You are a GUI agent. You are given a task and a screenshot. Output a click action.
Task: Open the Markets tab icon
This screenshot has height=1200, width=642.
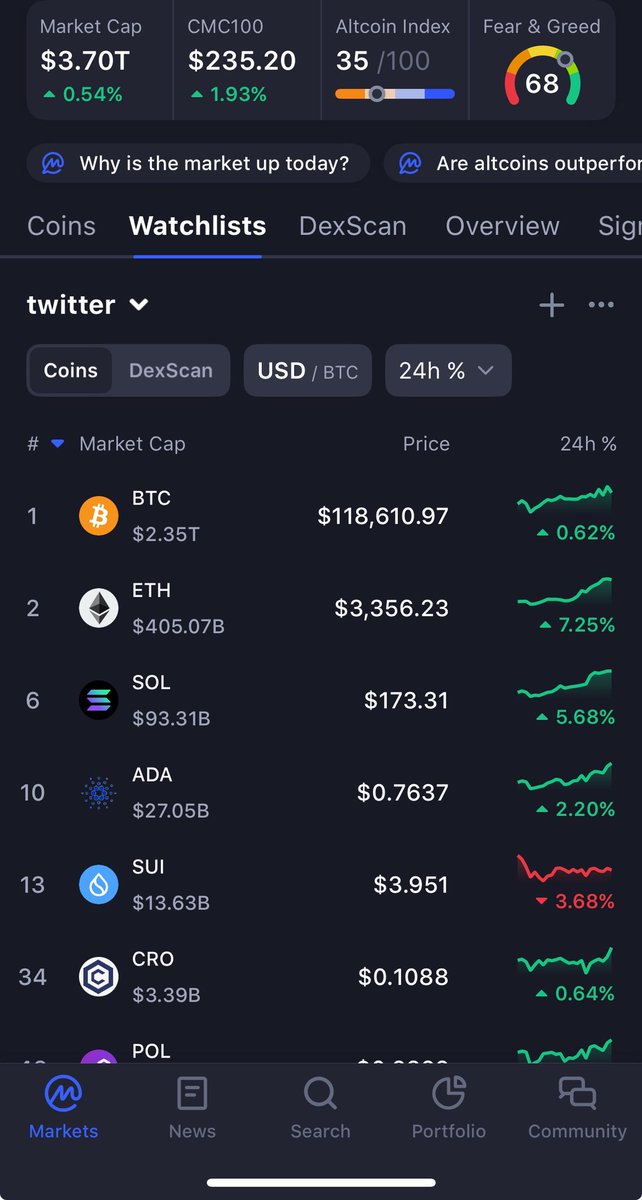63,1094
